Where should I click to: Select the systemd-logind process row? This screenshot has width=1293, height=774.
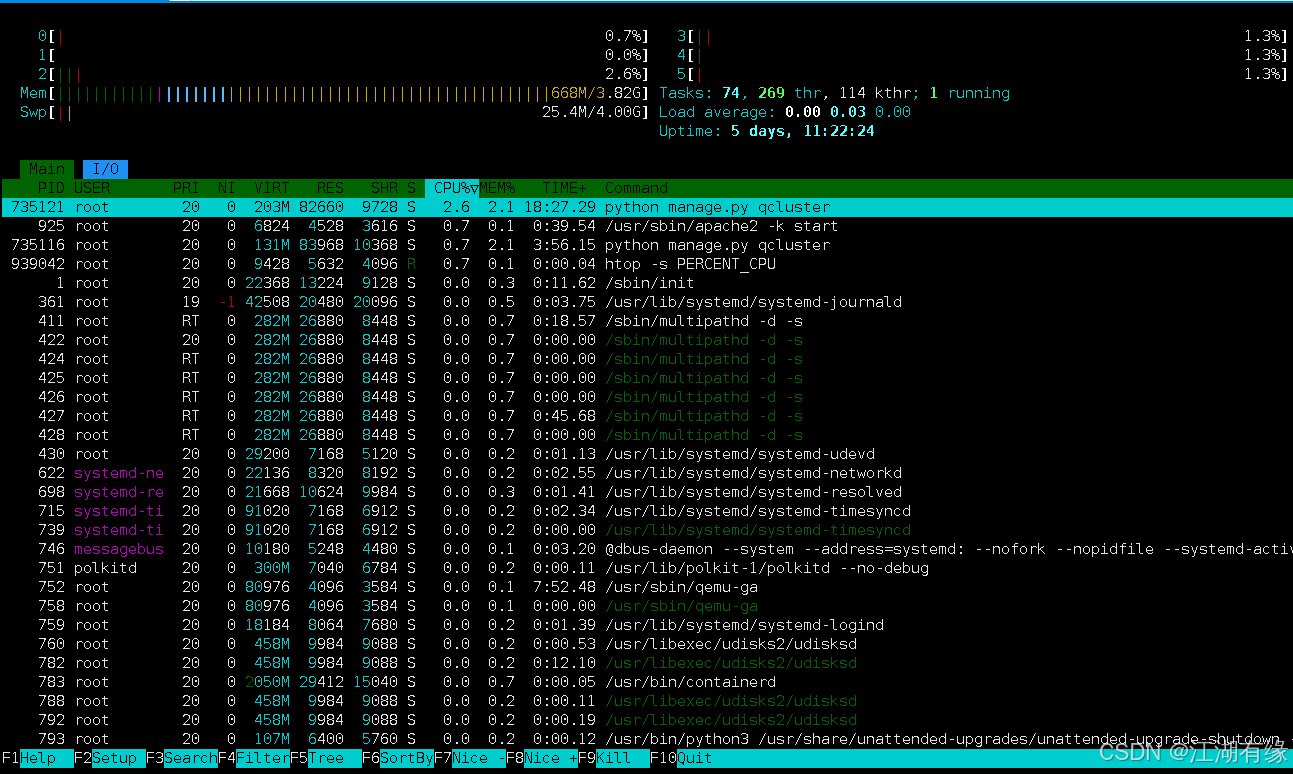coord(646,625)
